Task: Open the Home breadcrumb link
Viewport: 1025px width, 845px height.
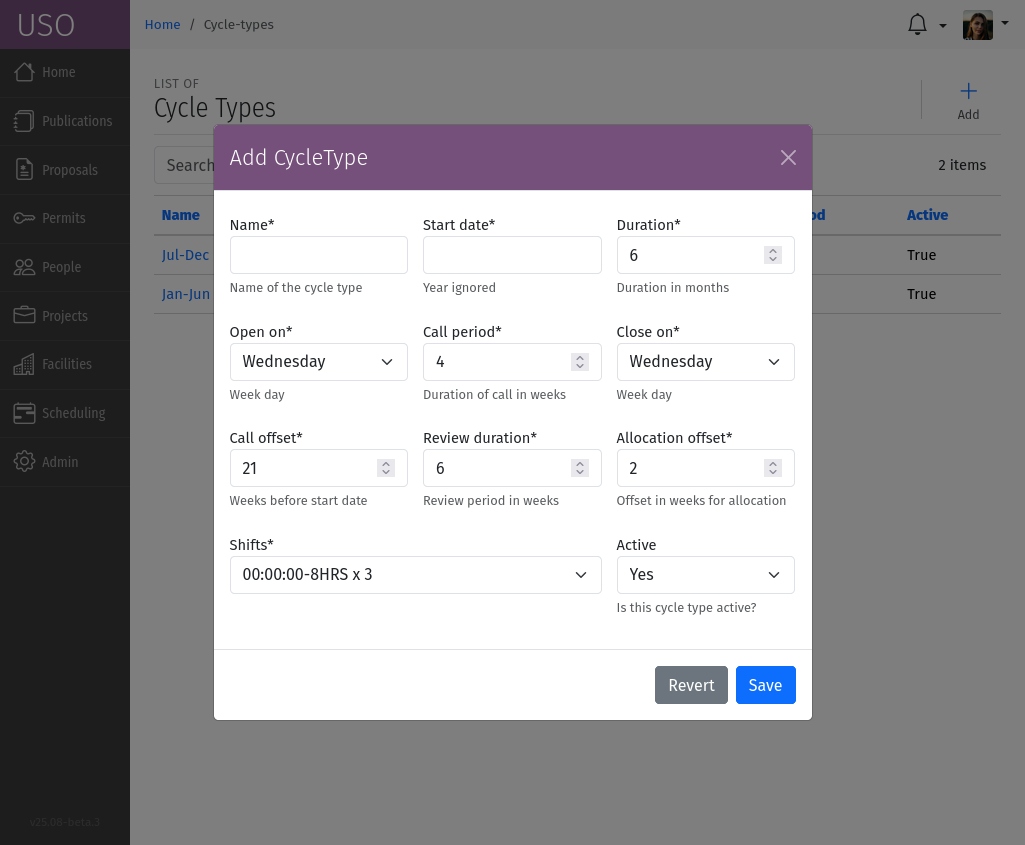Action: click(162, 25)
